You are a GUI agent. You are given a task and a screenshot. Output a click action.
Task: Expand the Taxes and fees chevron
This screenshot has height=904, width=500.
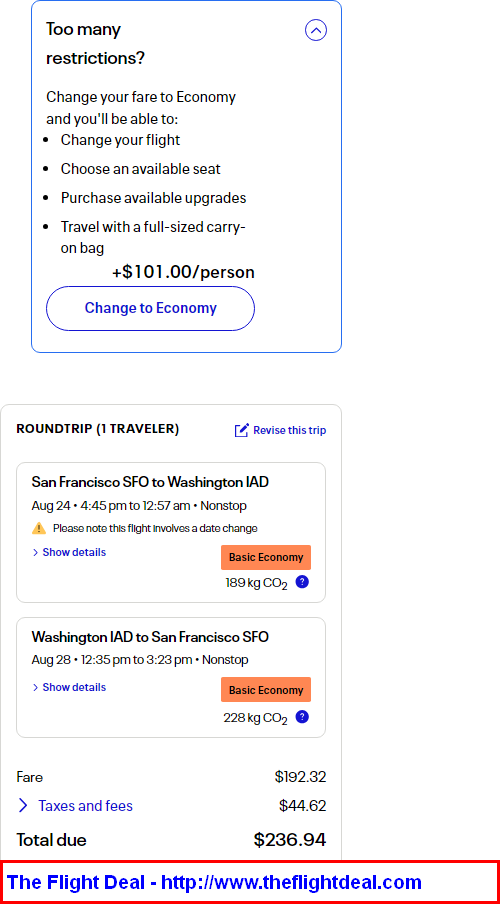[23, 805]
